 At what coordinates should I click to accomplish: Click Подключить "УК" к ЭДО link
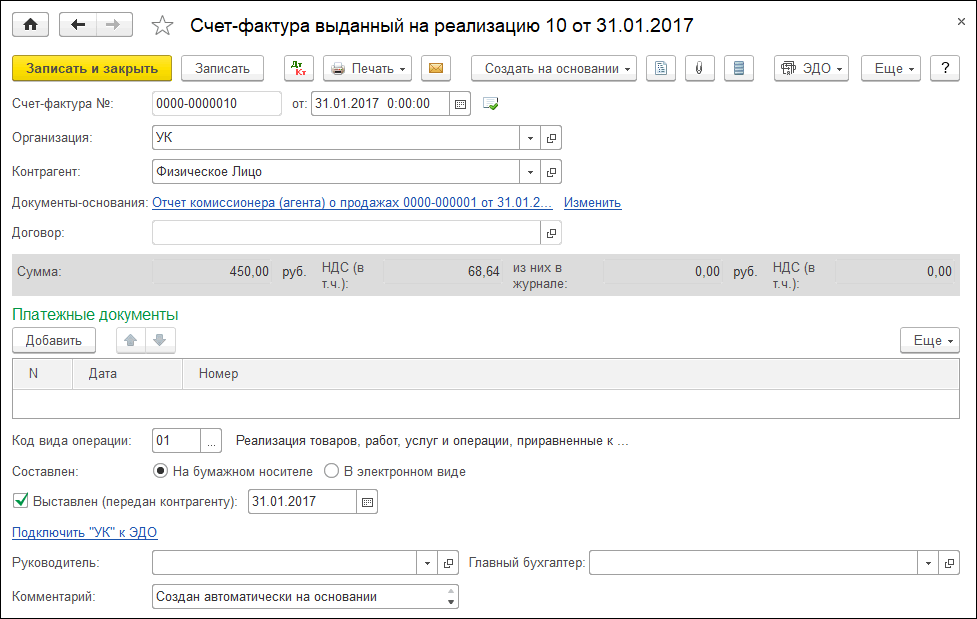85,532
